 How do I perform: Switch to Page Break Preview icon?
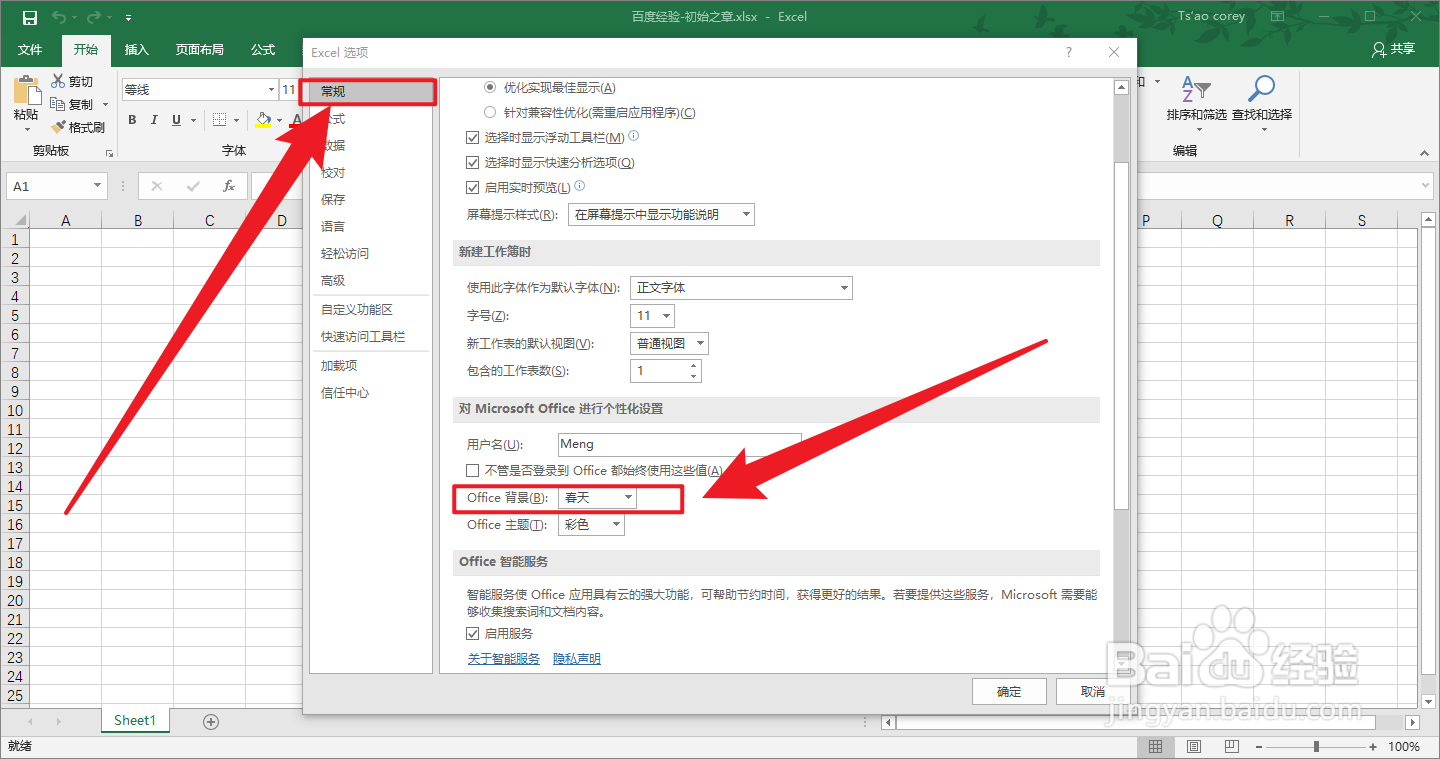[x=1232, y=747]
